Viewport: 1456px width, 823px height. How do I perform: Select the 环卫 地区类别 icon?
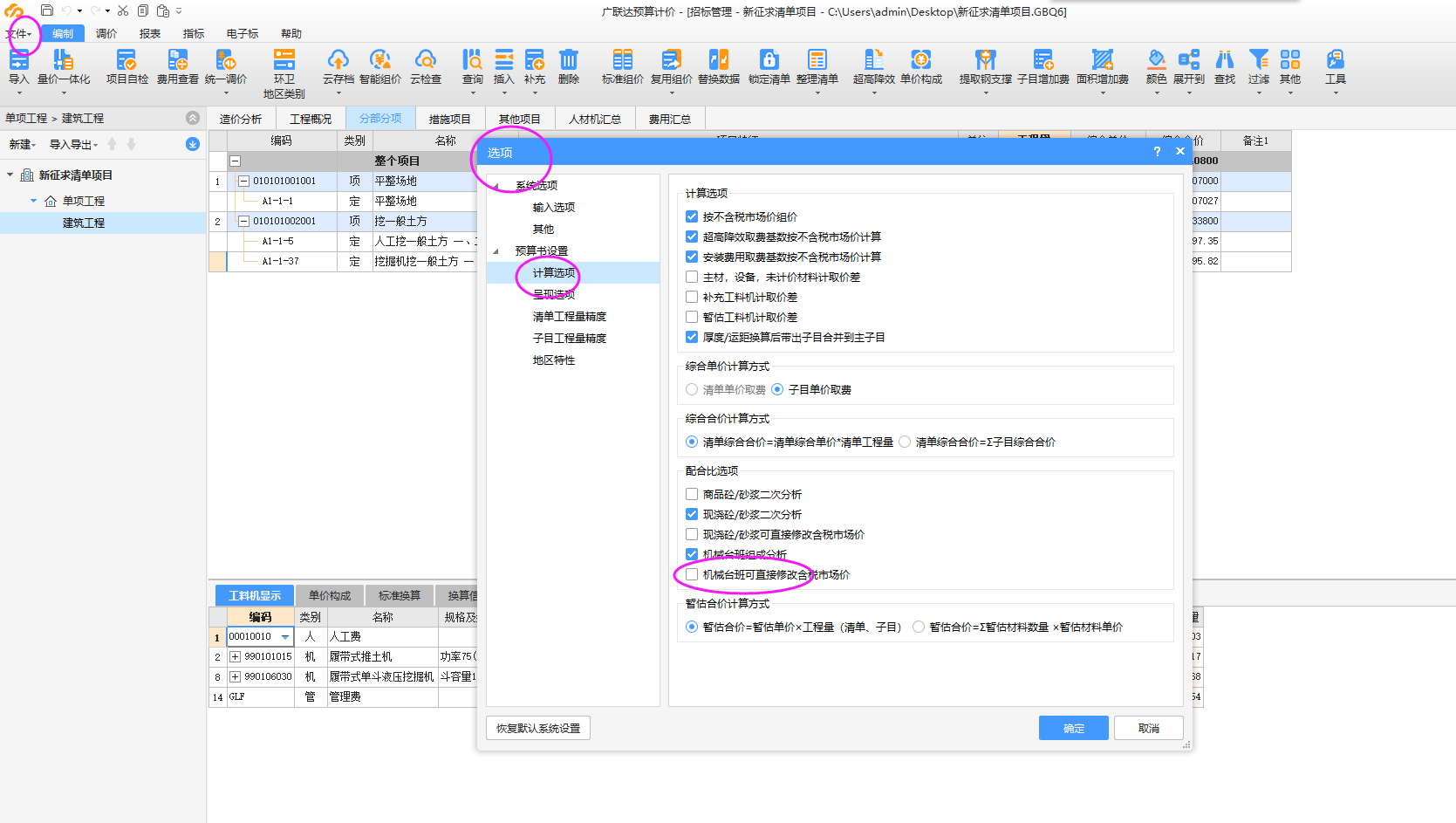click(284, 59)
